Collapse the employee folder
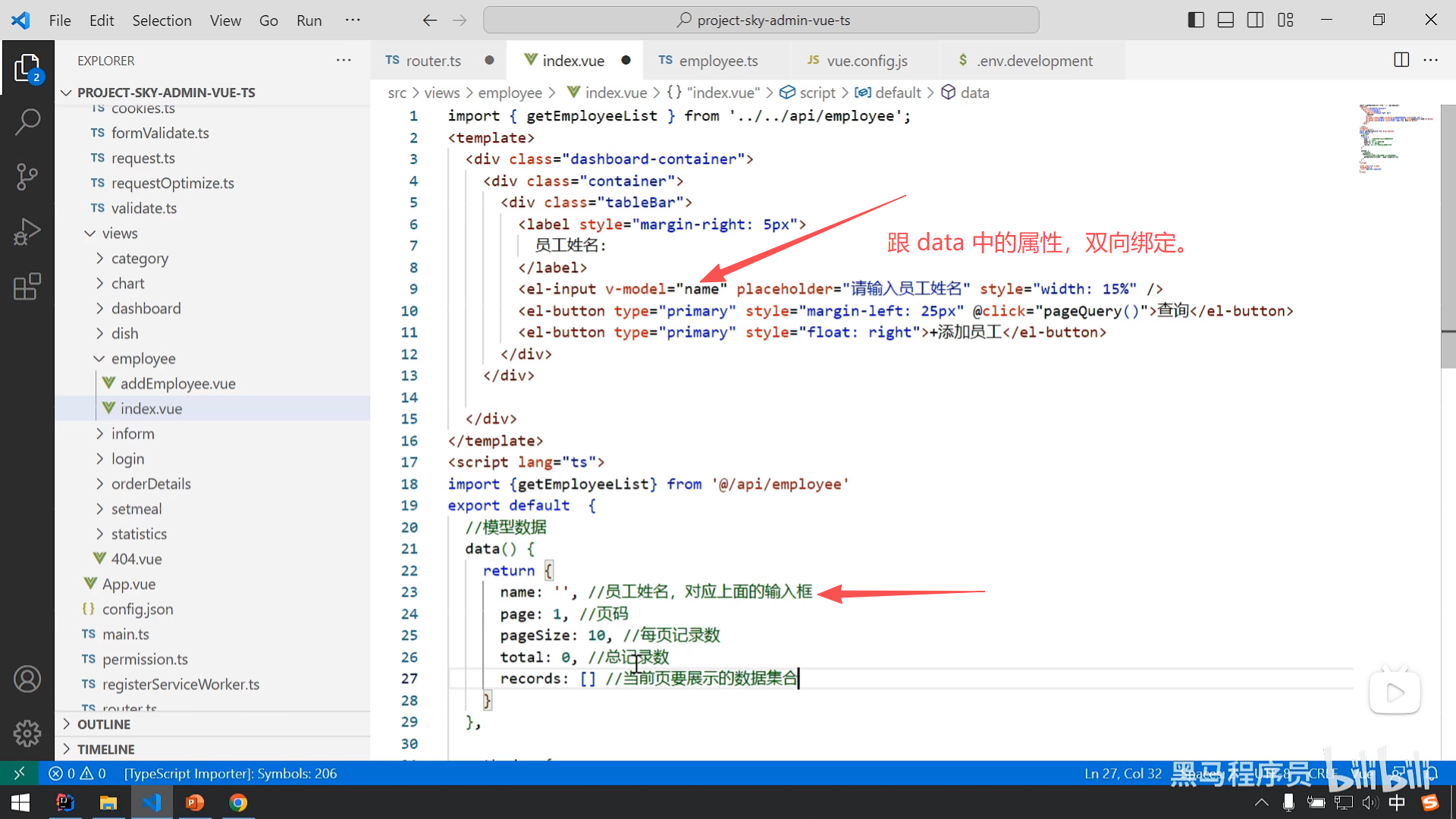 point(143,358)
